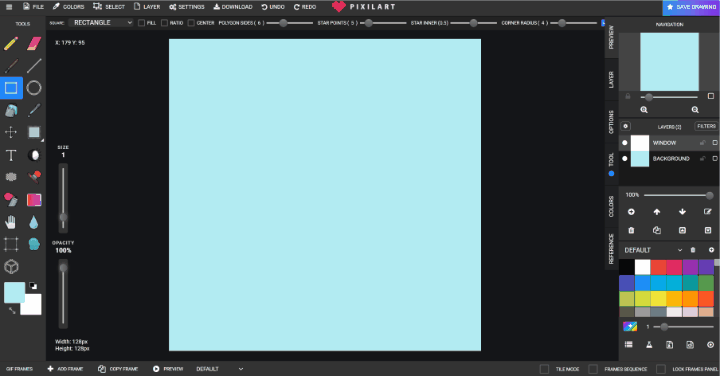Move selected layer down
This screenshot has height=376, width=720.
[682, 212]
